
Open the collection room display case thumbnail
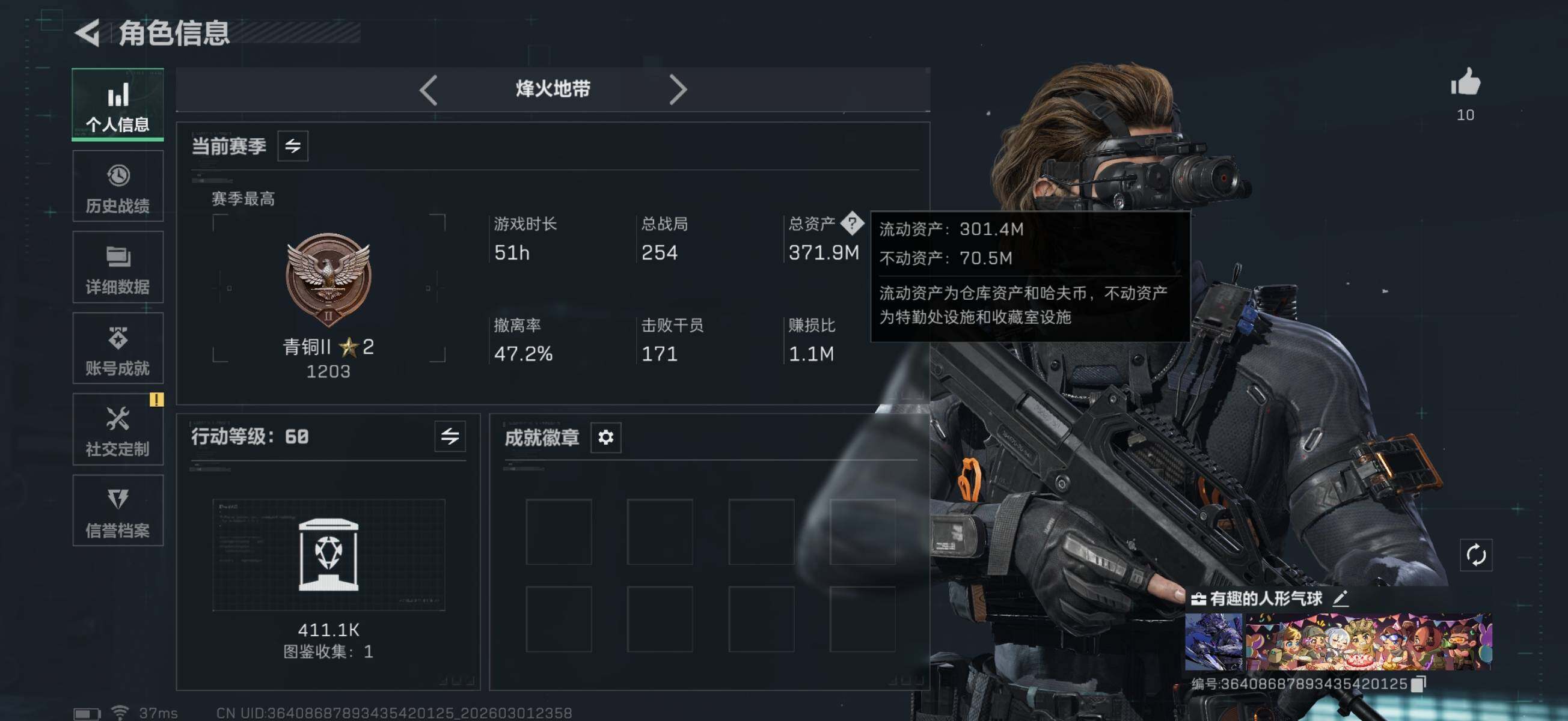[328, 555]
